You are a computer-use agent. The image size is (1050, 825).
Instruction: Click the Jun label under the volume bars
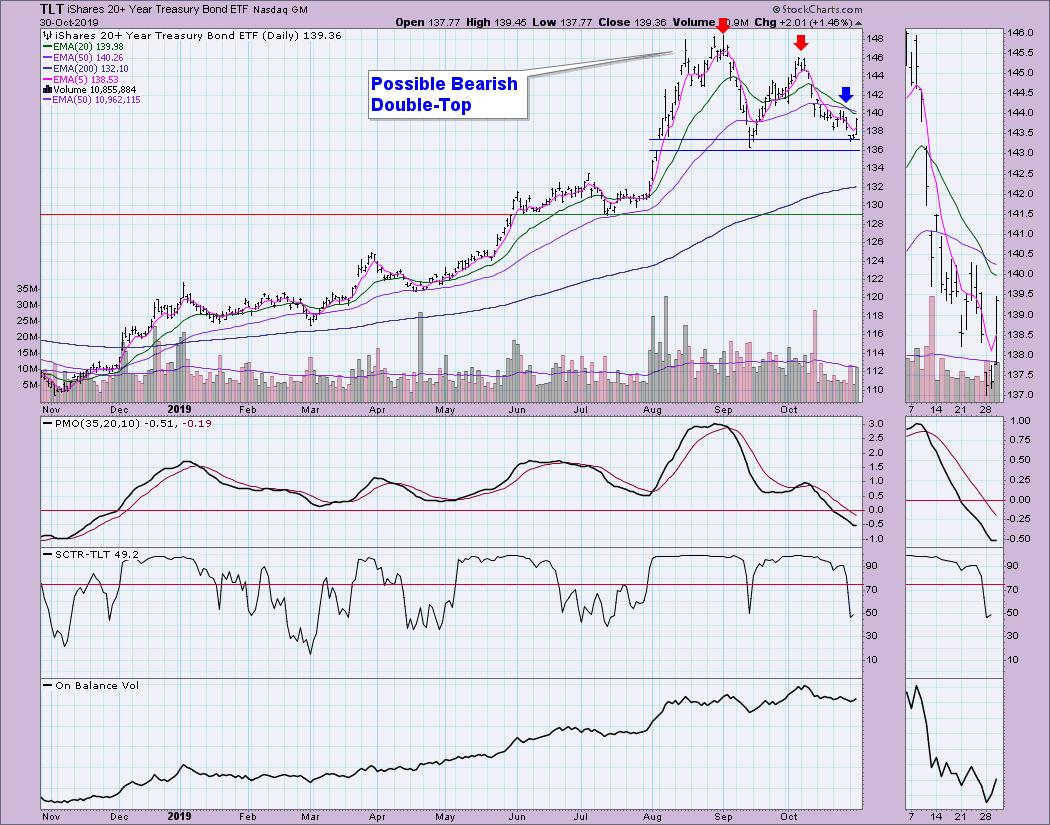pos(516,410)
